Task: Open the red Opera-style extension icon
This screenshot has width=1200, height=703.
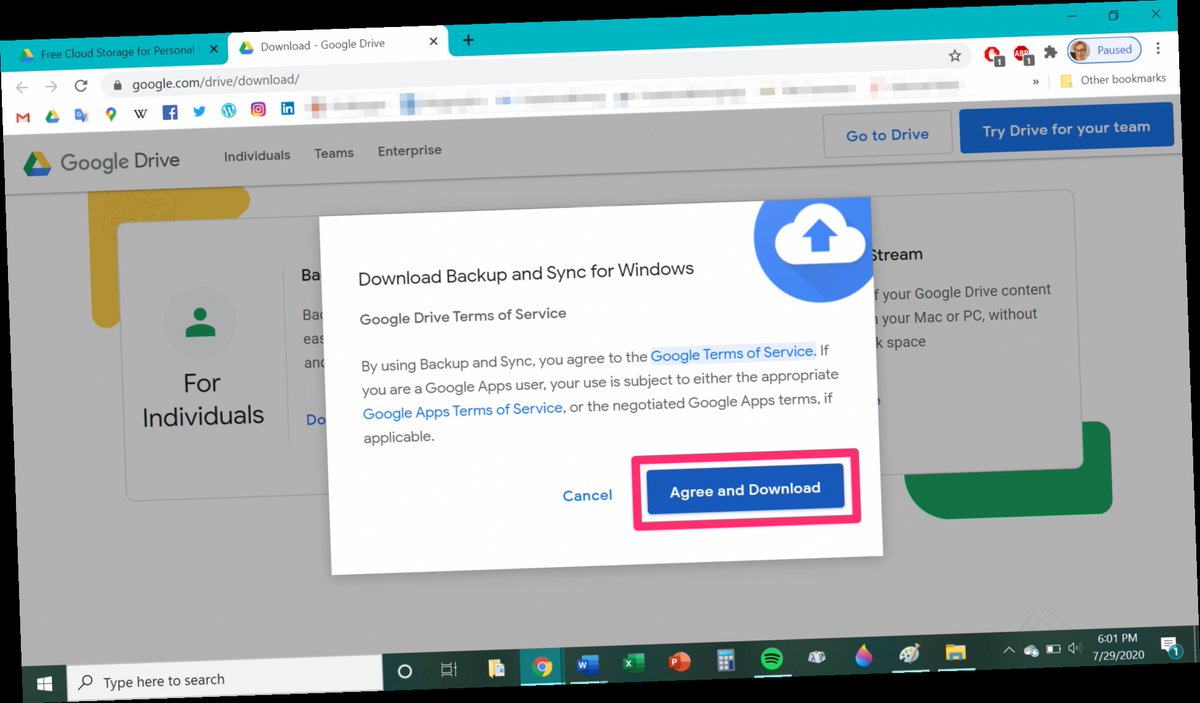Action: point(992,55)
